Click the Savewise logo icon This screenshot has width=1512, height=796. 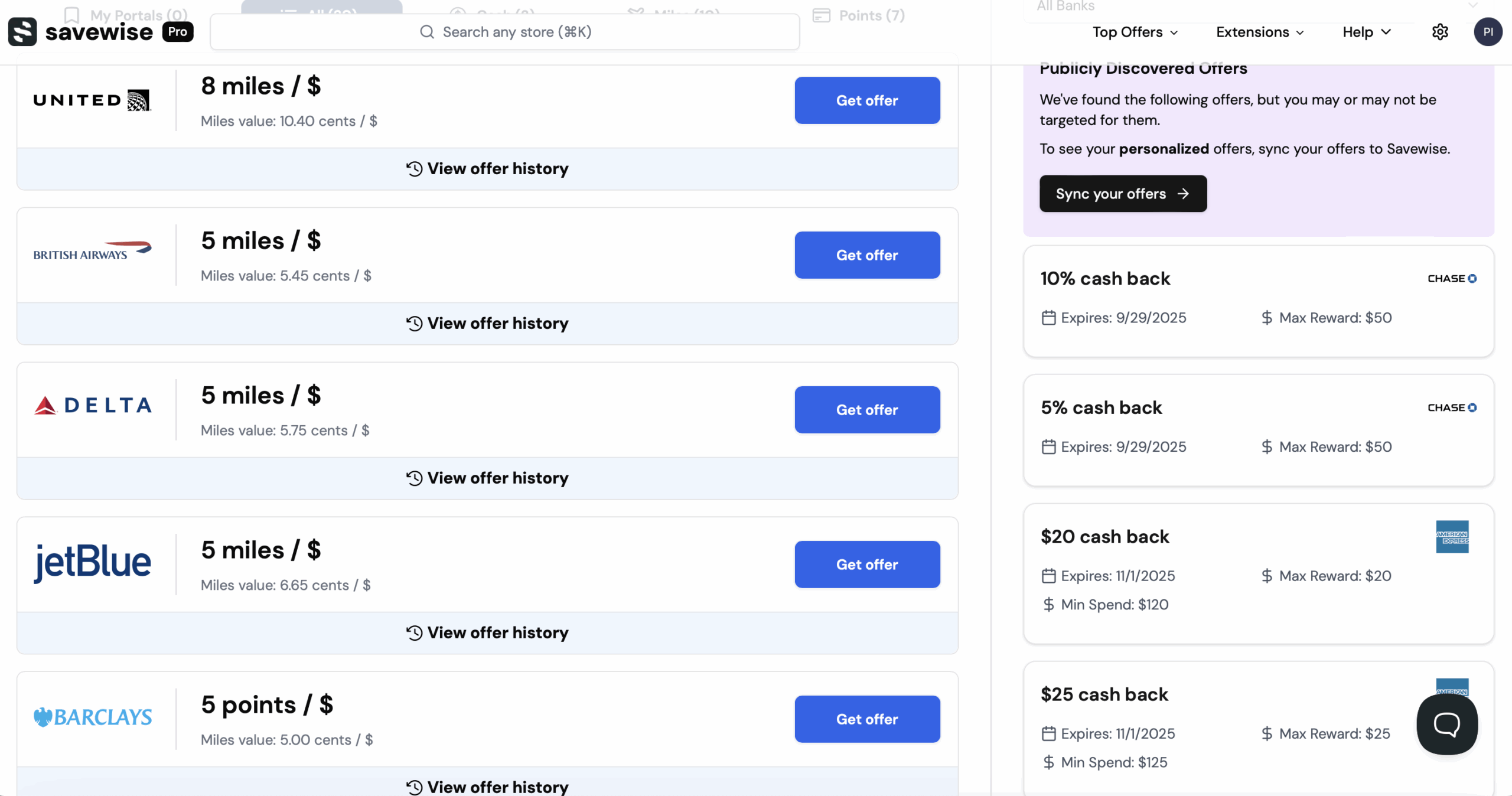coord(22,32)
